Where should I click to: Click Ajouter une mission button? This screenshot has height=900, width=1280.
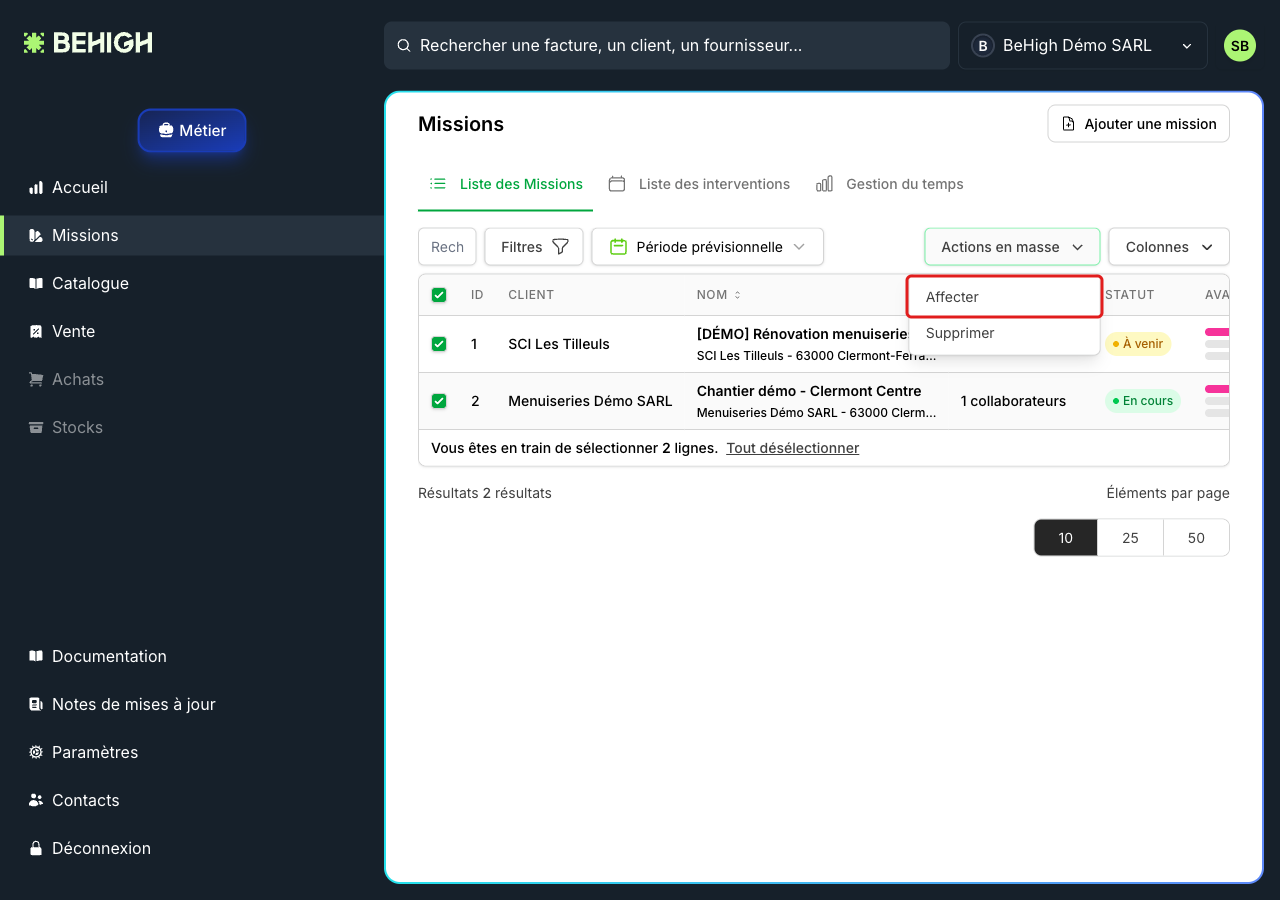click(x=1139, y=124)
